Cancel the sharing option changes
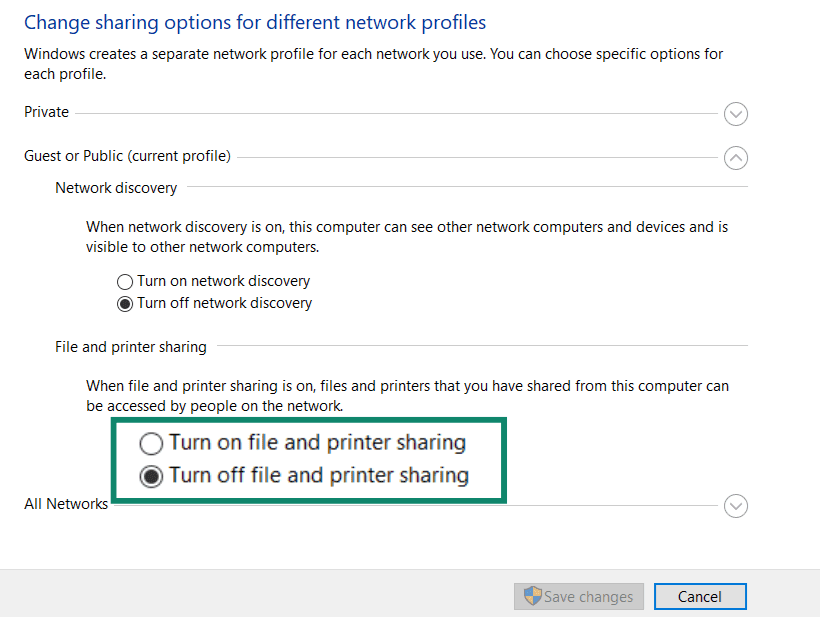This screenshot has width=820, height=617. (699, 596)
